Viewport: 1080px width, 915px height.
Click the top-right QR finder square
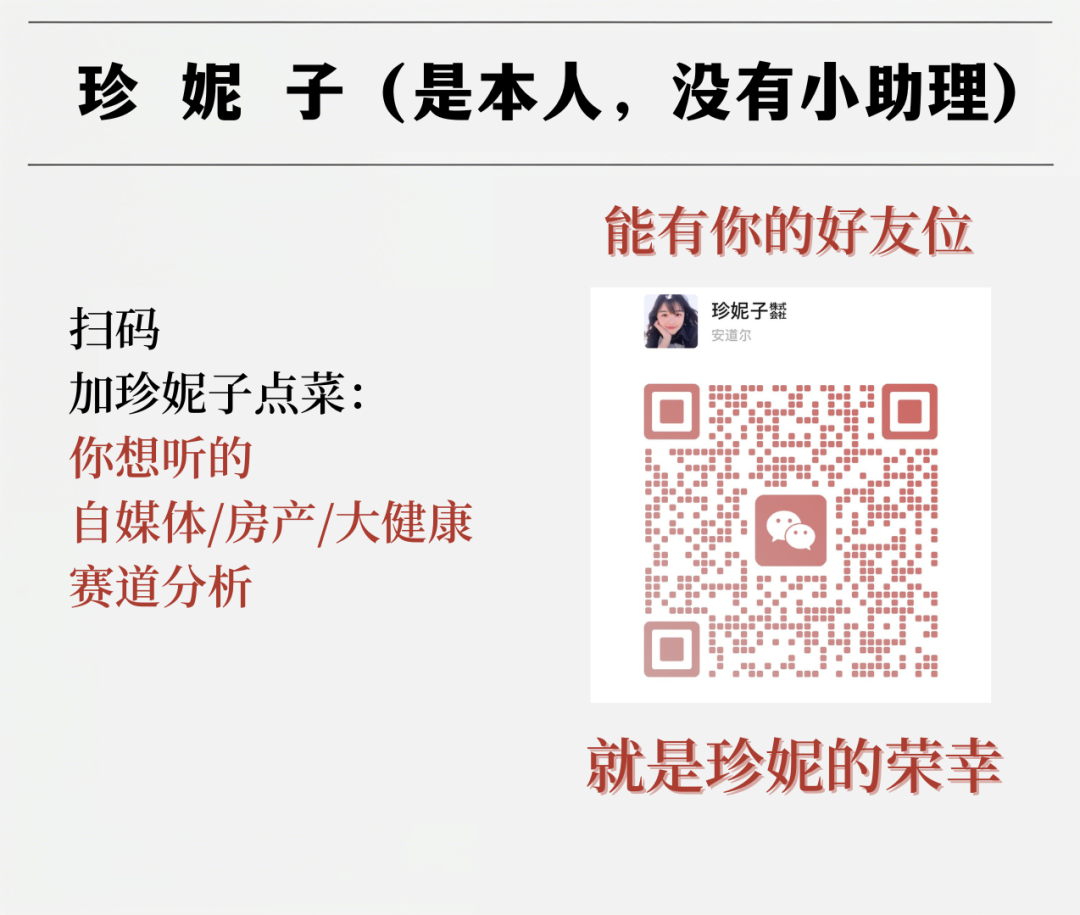910,411
